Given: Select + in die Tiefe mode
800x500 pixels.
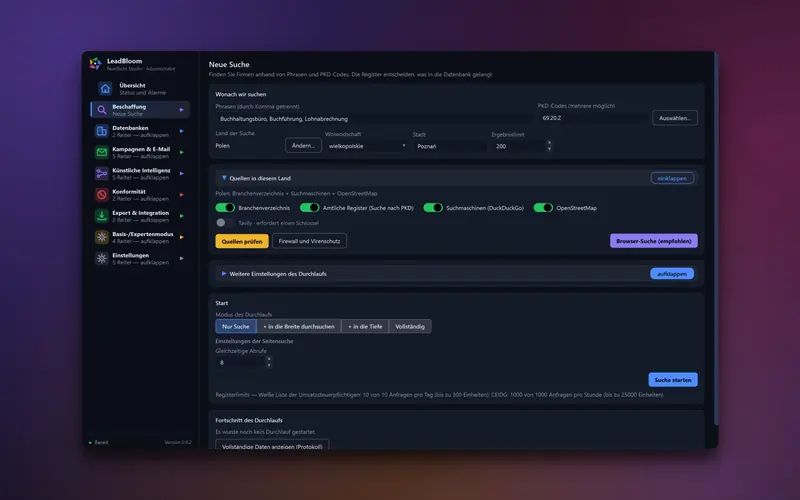Looking at the screenshot, I should click(x=365, y=327).
